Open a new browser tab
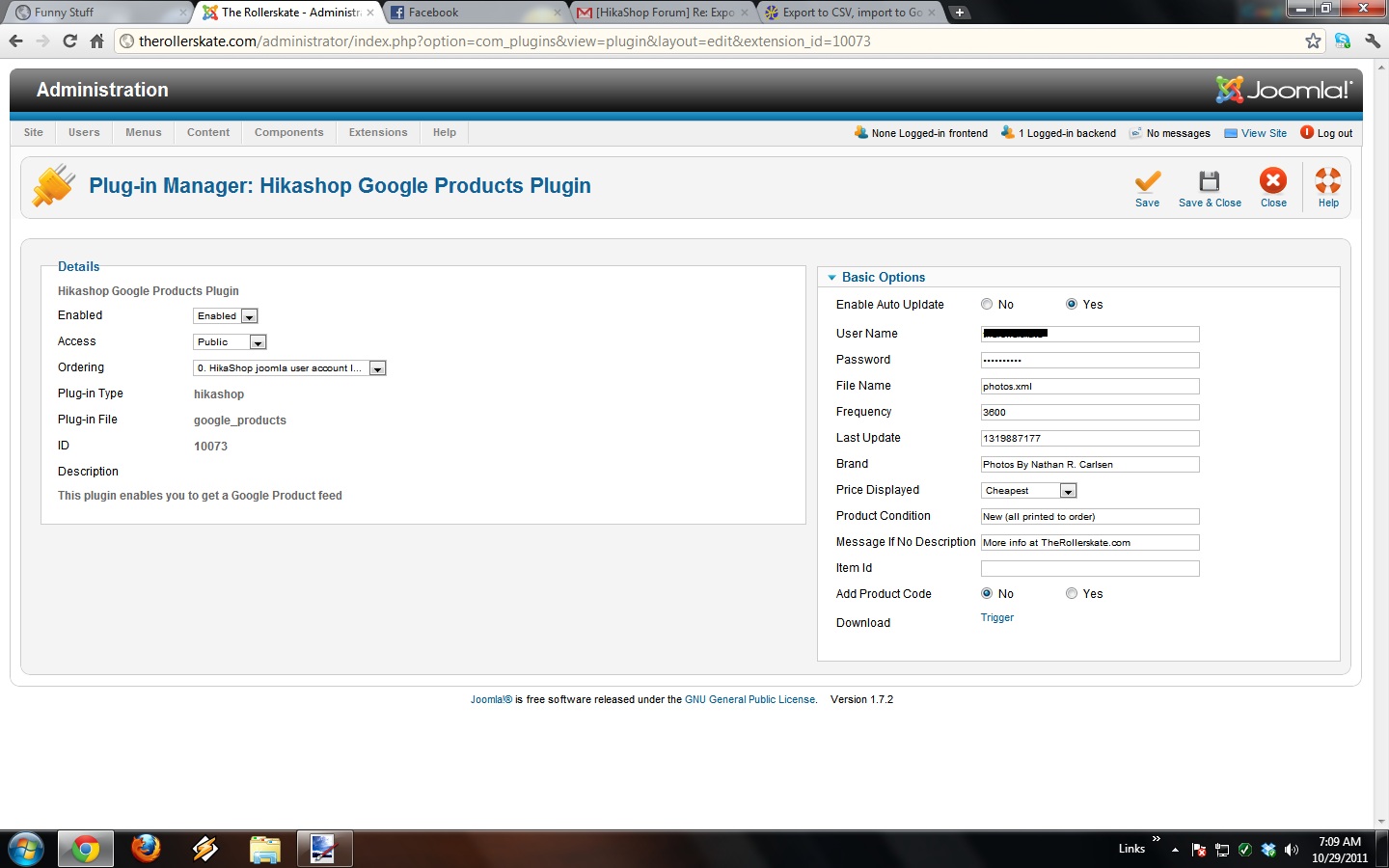Image resolution: width=1389 pixels, height=868 pixels. 959,13
